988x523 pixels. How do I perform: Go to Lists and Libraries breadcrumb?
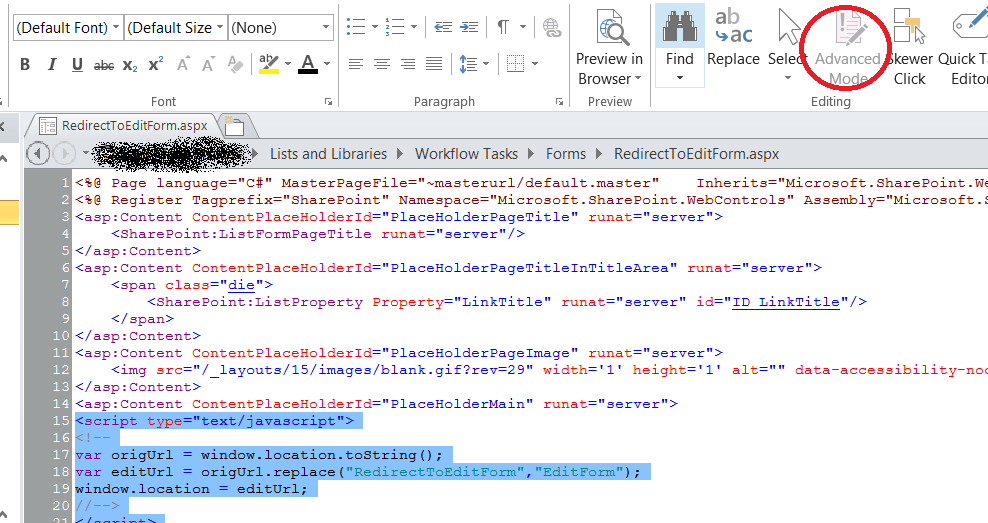click(x=328, y=154)
